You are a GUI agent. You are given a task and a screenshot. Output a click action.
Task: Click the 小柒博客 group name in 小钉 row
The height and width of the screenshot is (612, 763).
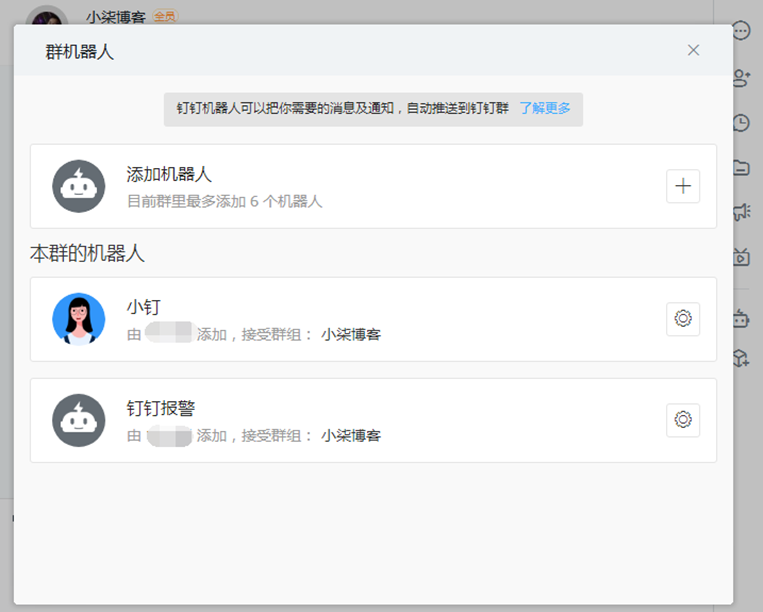point(350,335)
